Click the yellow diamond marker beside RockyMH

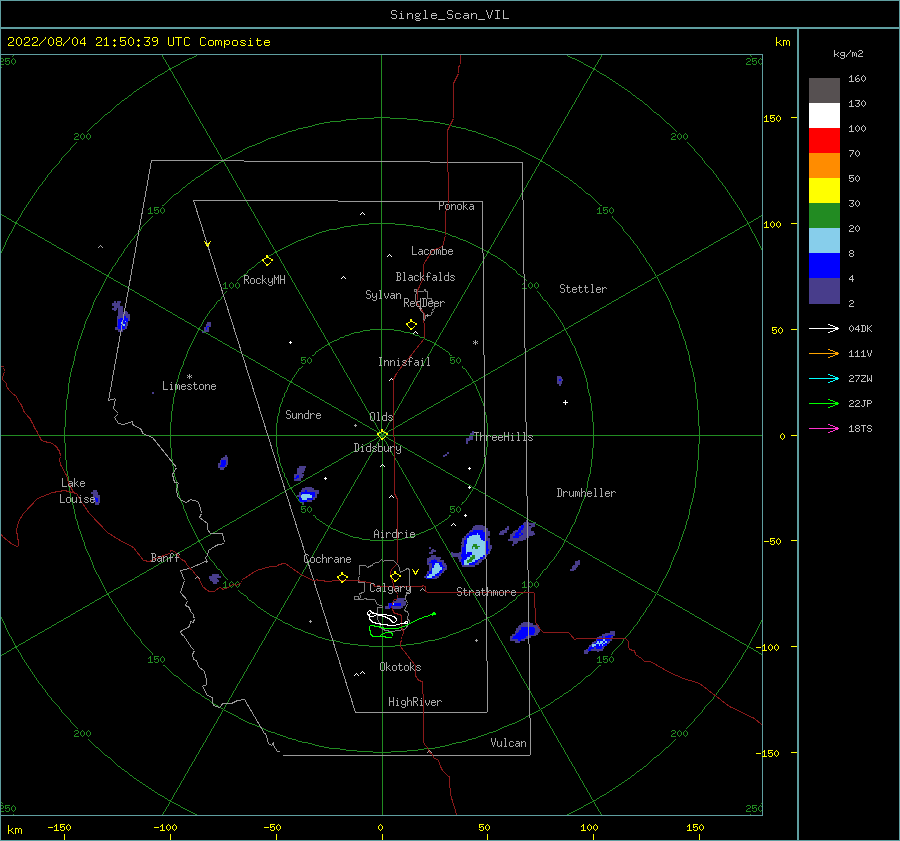pos(267,261)
